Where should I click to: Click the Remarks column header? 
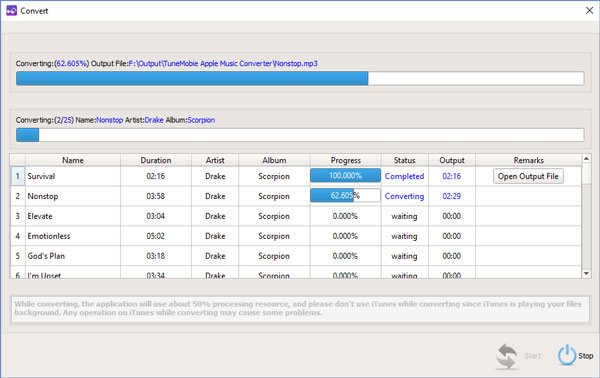(528, 160)
